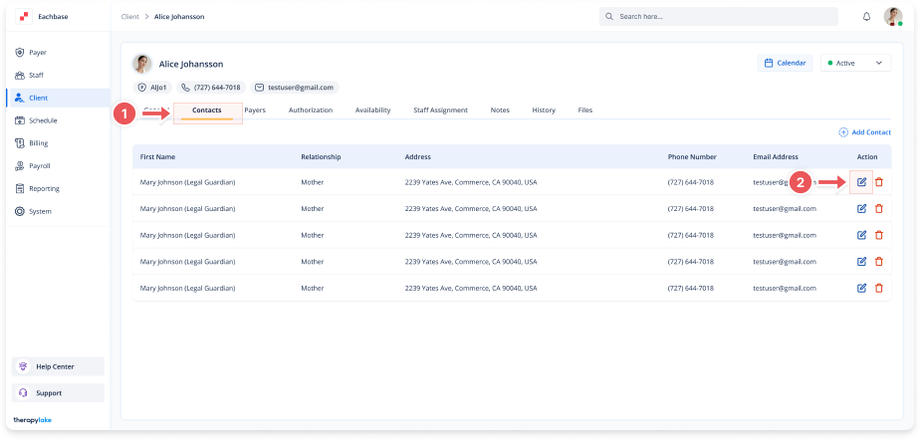Open the Payroll section in sidebar
The height and width of the screenshot is (440, 920).
tap(39, 166)
